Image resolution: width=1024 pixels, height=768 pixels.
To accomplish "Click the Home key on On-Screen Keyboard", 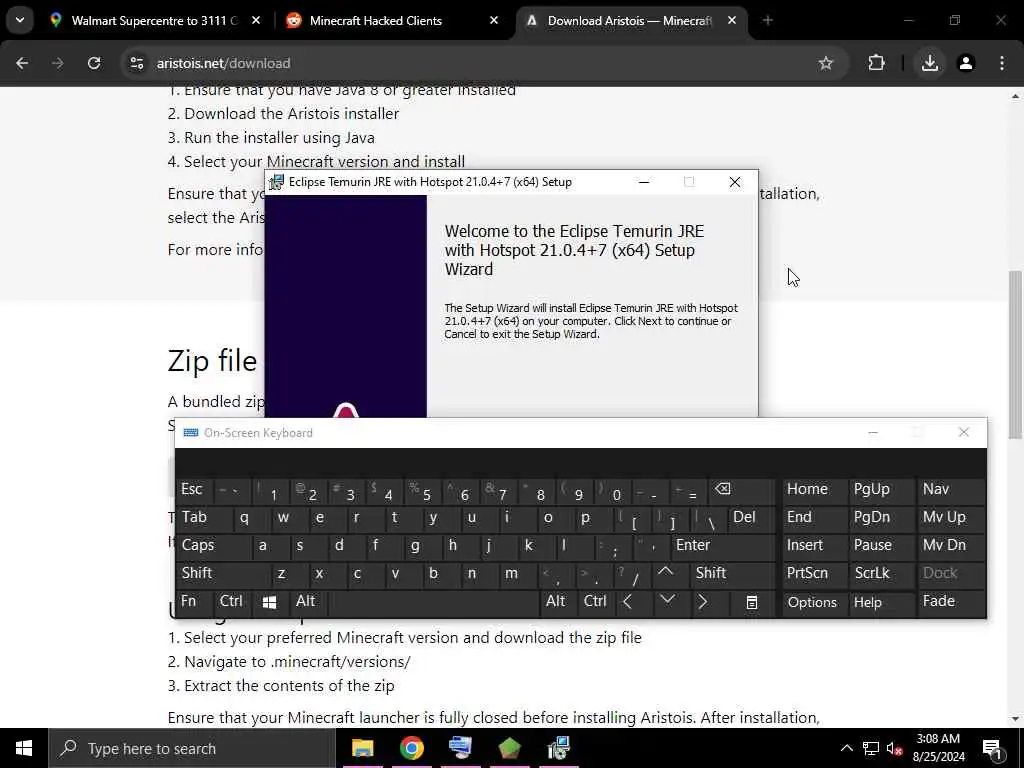I will [x=814, y=489].
